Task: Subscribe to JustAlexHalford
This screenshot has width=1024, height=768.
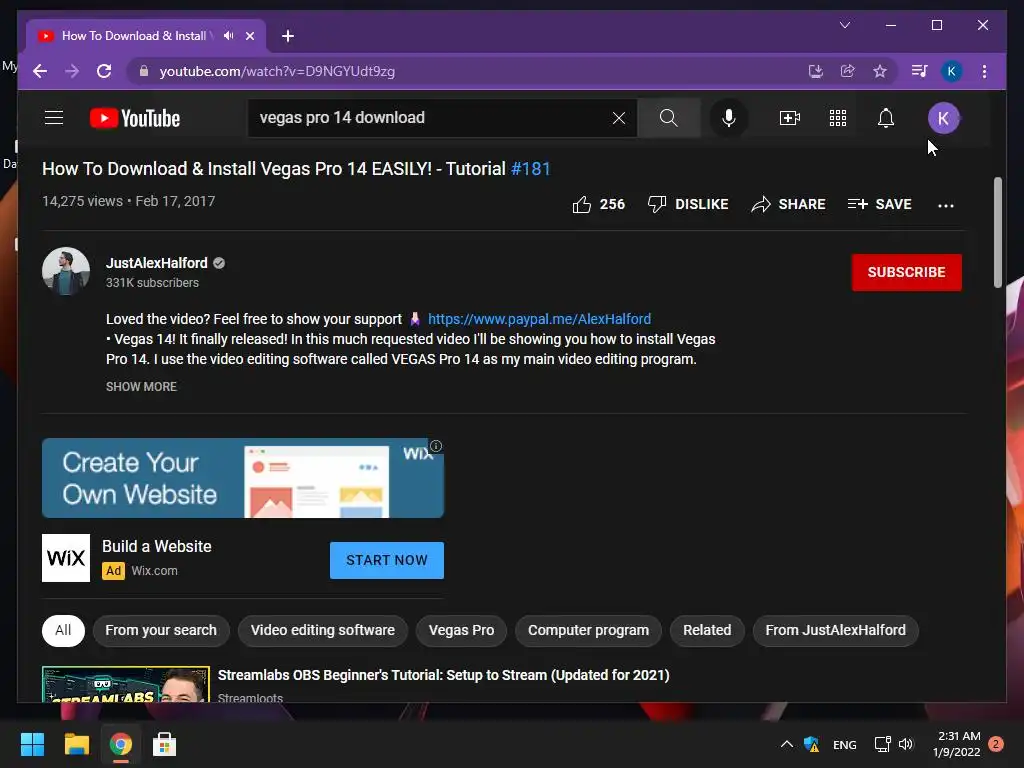Action: click(906, 272)
